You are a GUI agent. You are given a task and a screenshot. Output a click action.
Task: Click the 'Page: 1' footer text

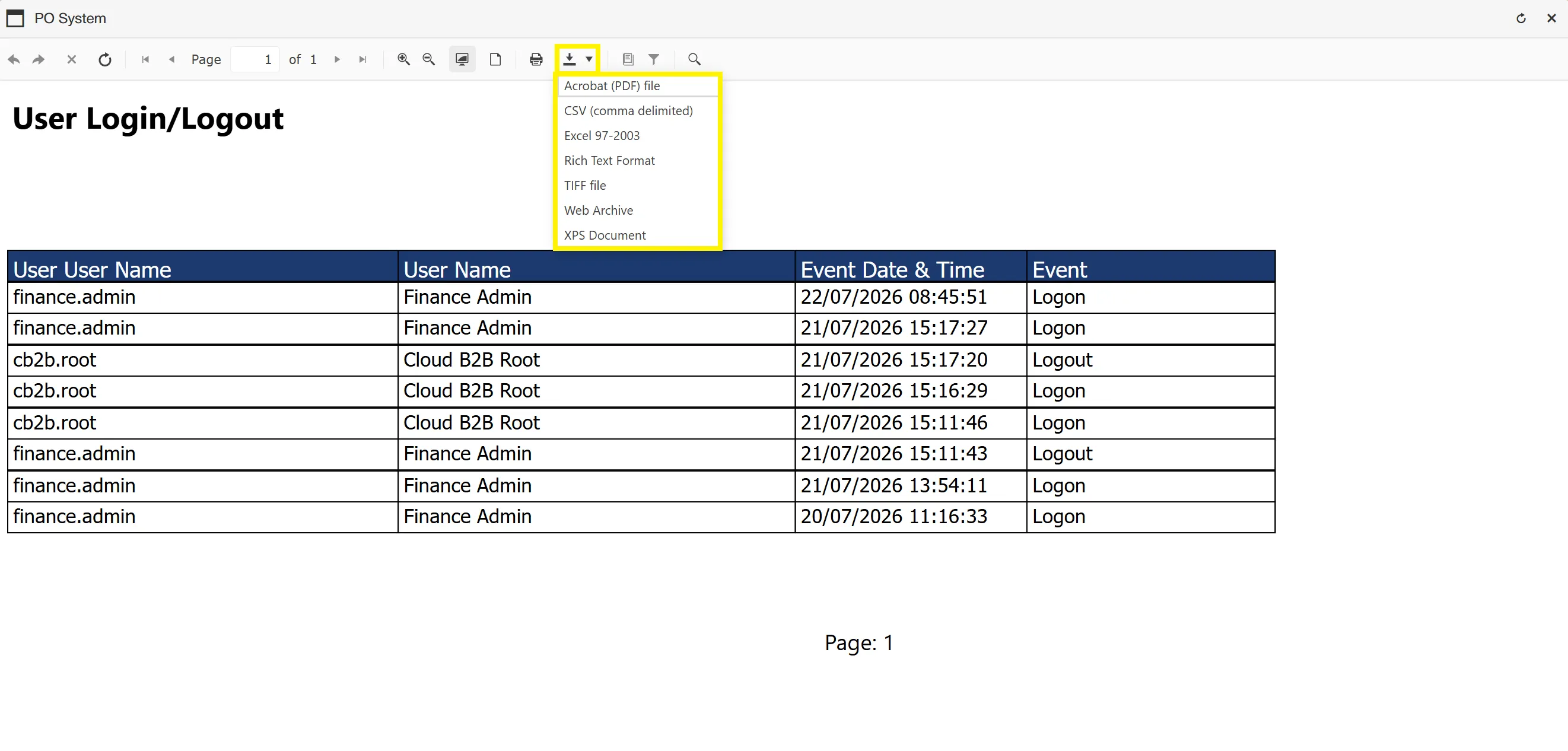858,642
